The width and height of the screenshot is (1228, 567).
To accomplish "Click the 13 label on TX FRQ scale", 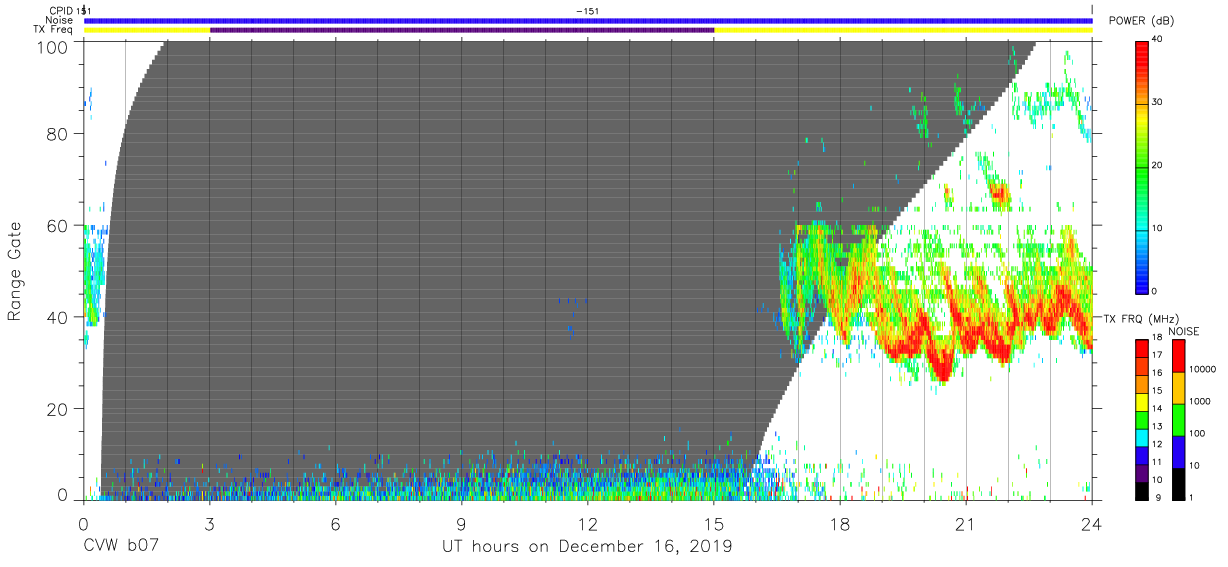I will click(x=1158, y=426).
